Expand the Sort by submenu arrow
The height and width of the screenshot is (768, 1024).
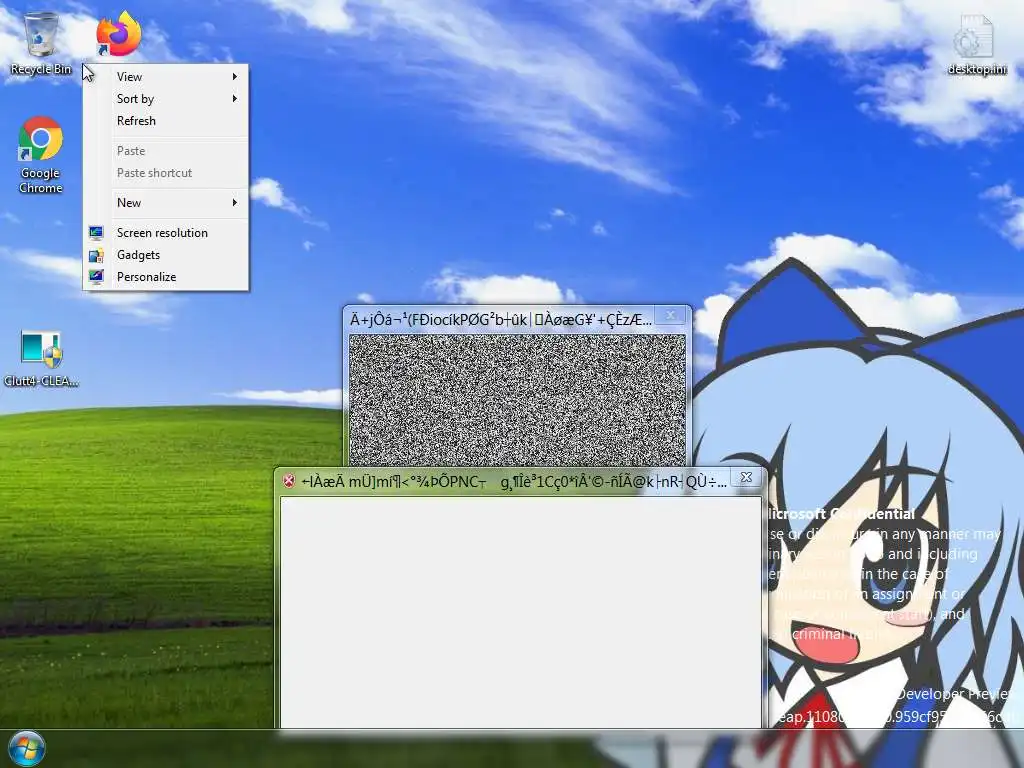(x=234, y=99)
